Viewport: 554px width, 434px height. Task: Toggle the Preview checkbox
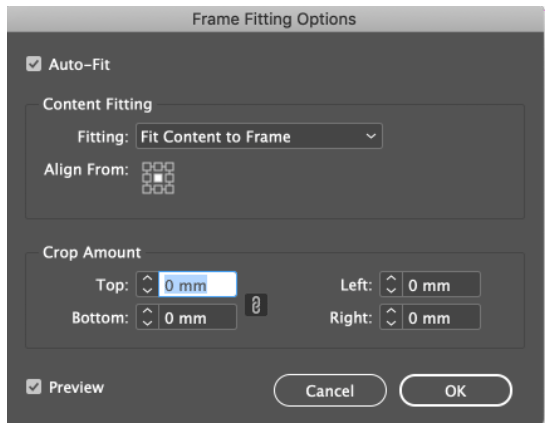tap(34, 387)
